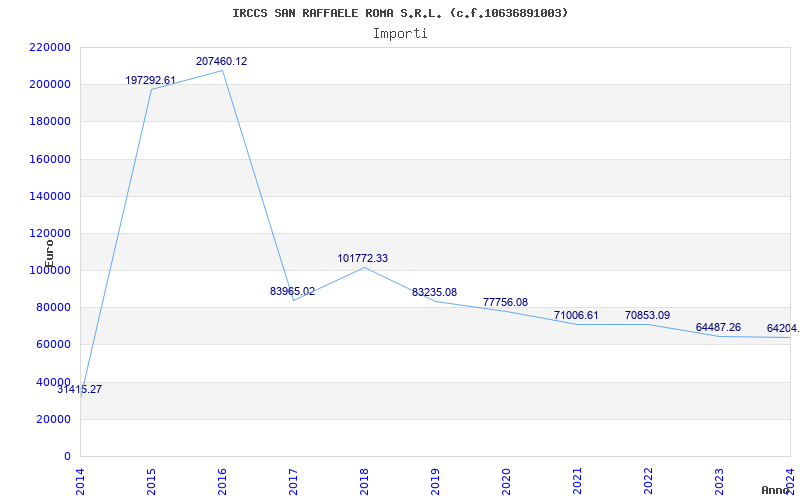Click the 2020 x-axis label
Screen dimensions: 800x500
pos(506,481)
